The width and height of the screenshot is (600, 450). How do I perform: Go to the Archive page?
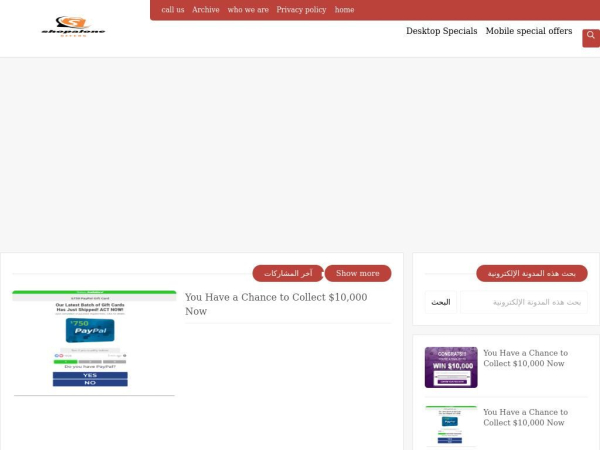[206, 10]
